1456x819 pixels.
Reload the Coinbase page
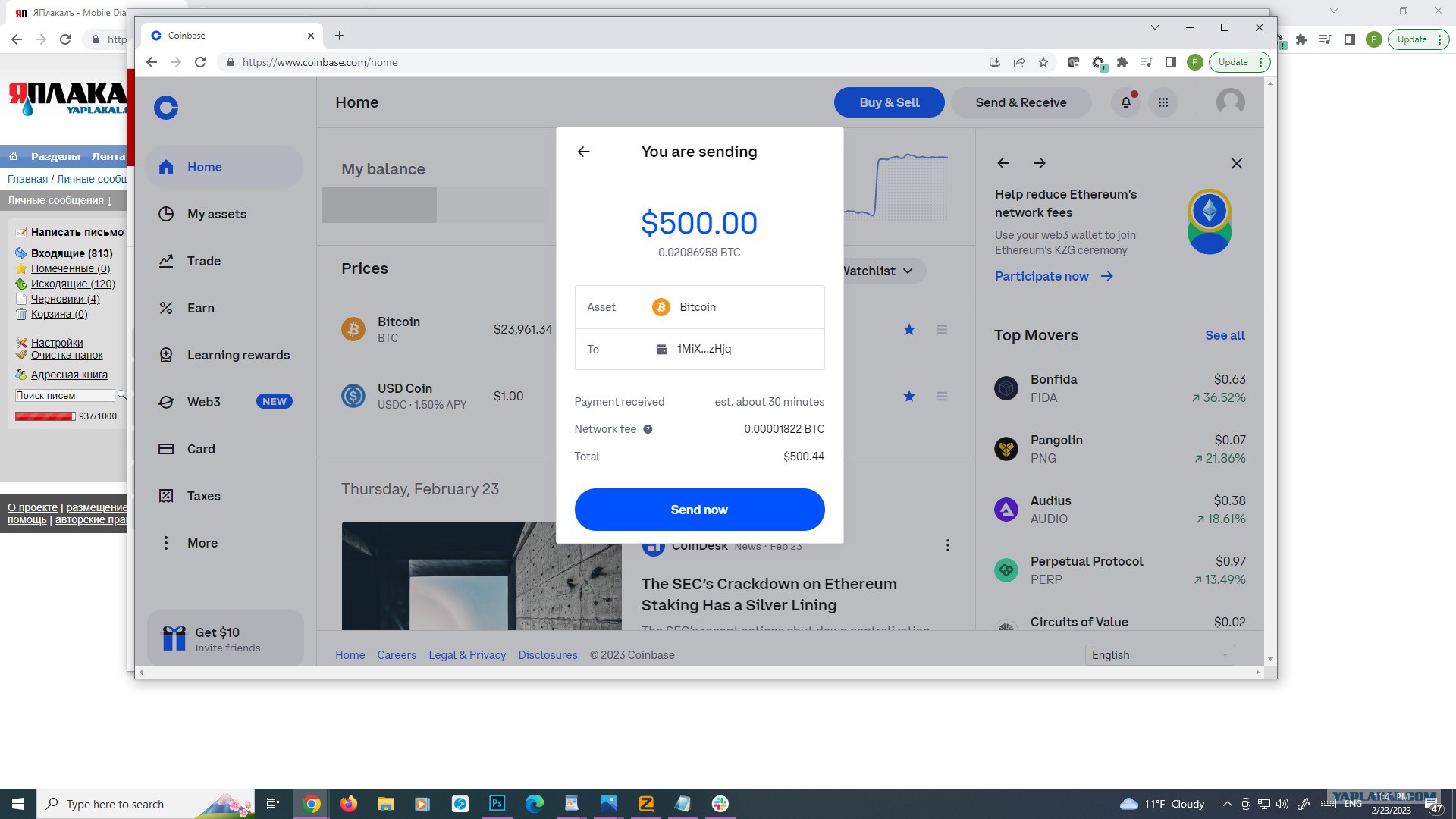point(200,62)
